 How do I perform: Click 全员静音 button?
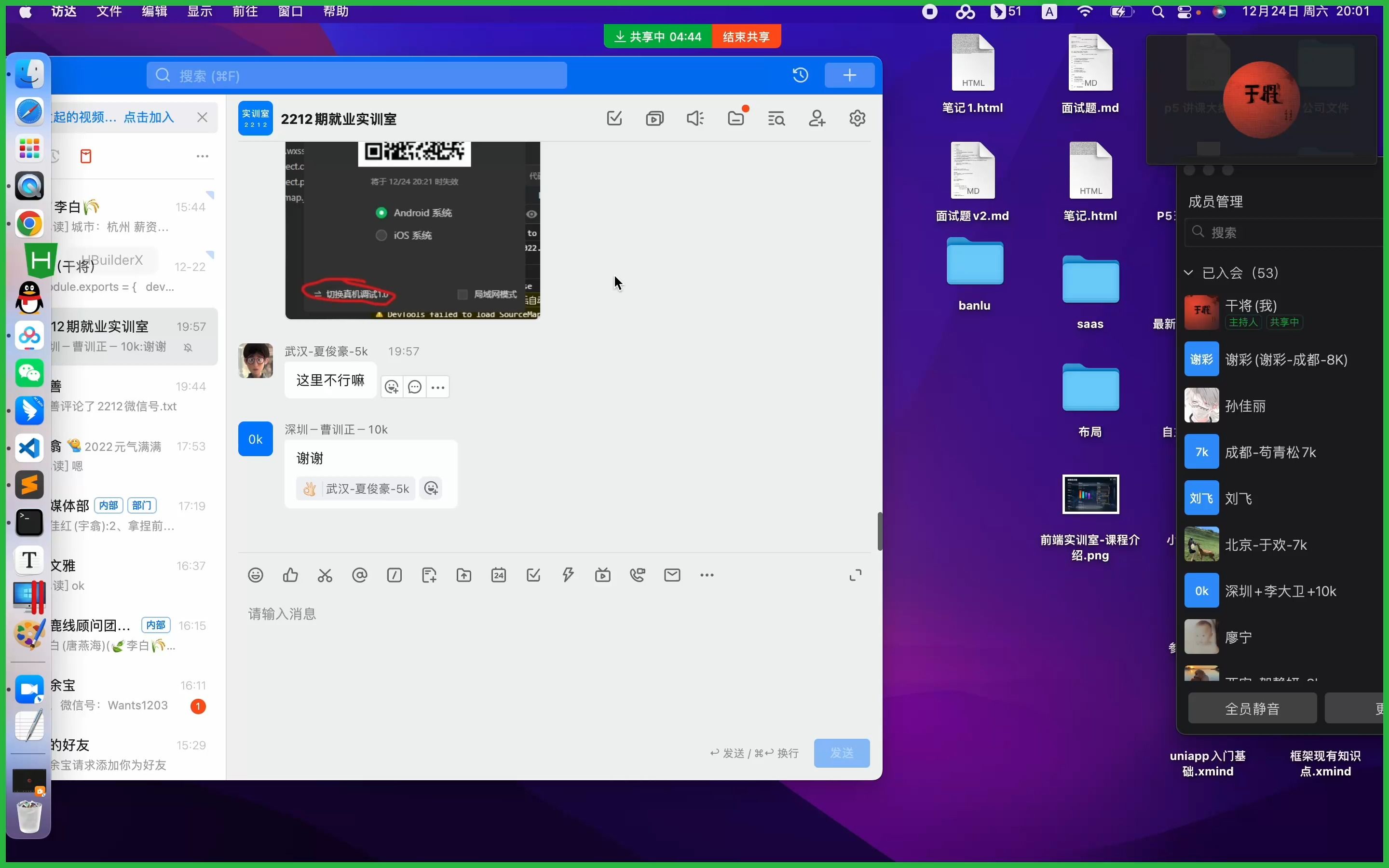point(1252,708)
